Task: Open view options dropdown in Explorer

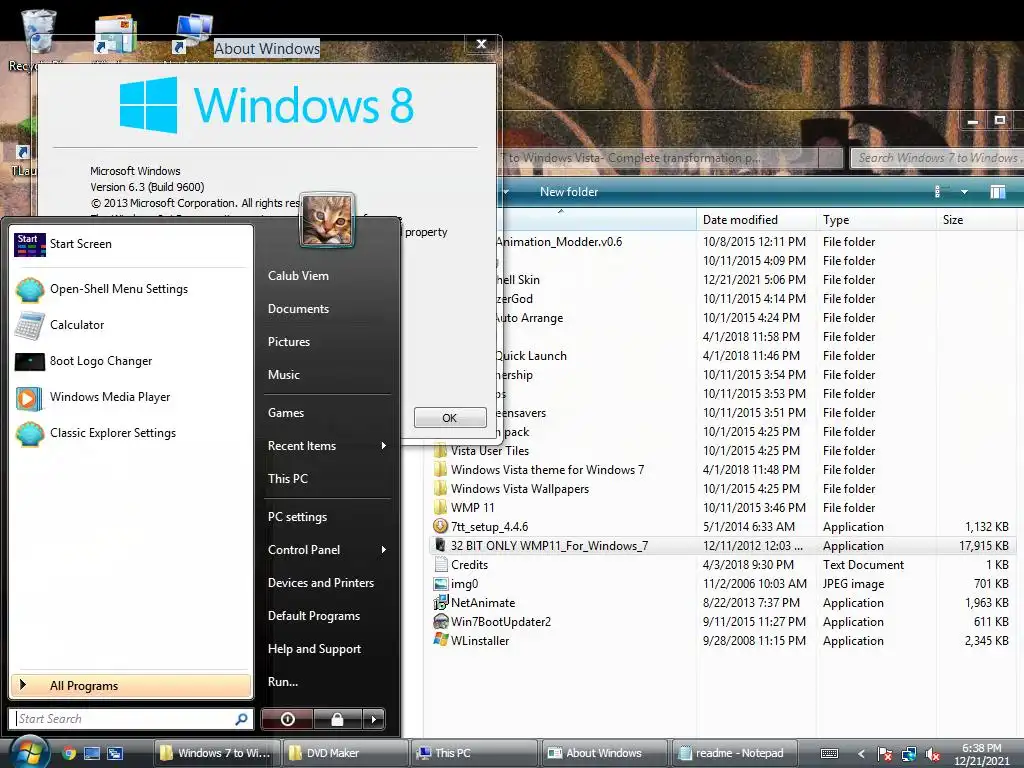Action: (964, 192)
